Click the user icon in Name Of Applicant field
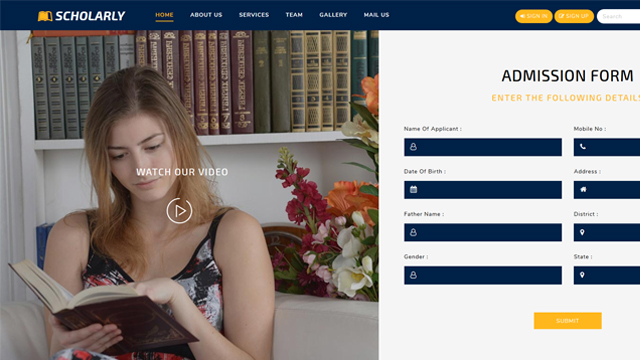The image size is (640, 360). pos(413,147)
